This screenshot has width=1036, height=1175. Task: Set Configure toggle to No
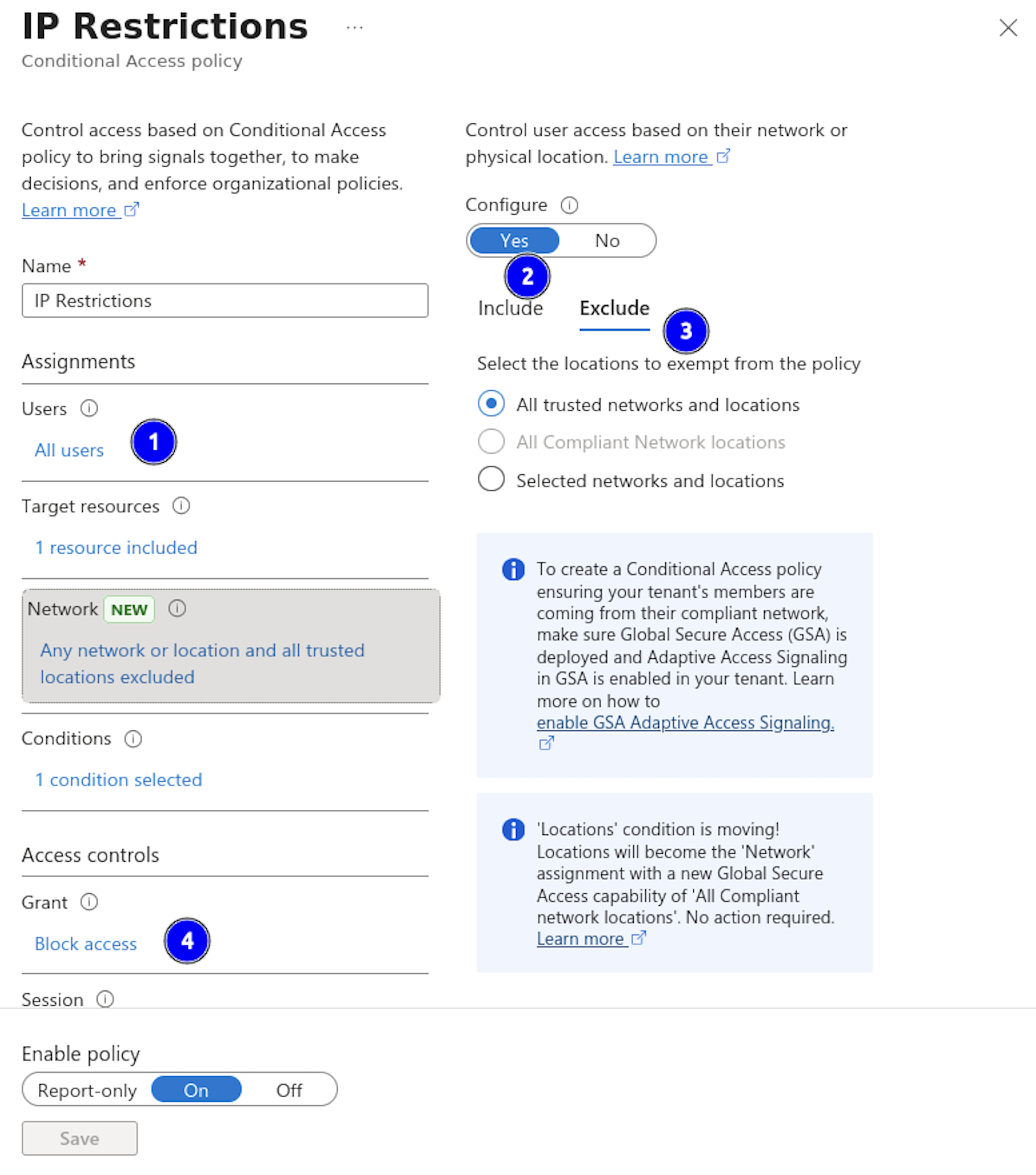click(x=607, y=241)
